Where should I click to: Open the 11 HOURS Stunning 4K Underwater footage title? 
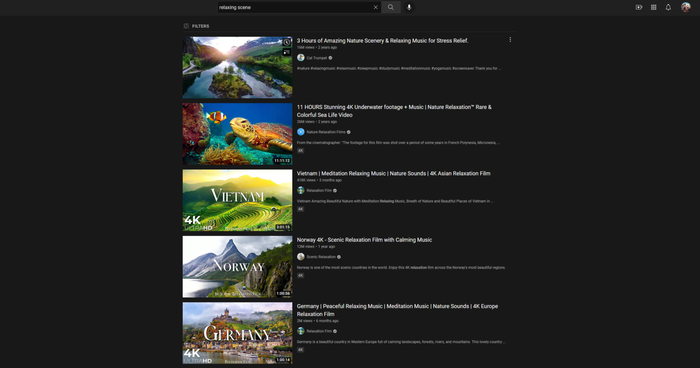point(394,111)
